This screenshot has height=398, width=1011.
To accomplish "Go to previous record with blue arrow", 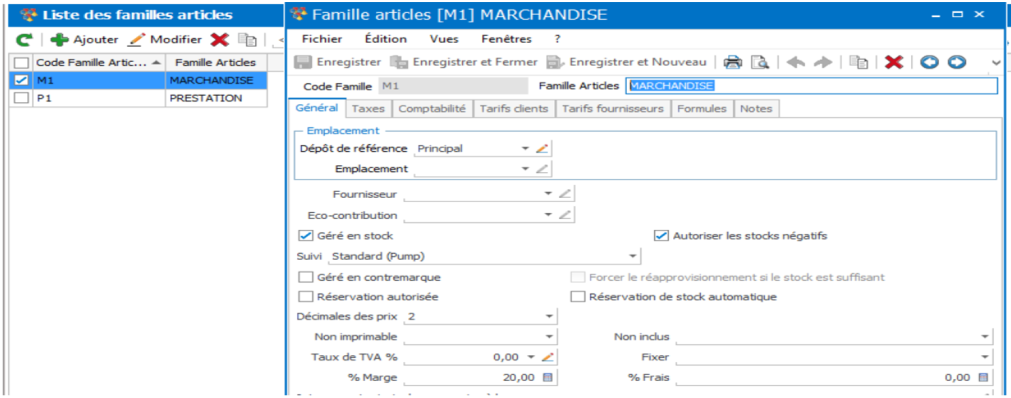I will click(928, 62).
